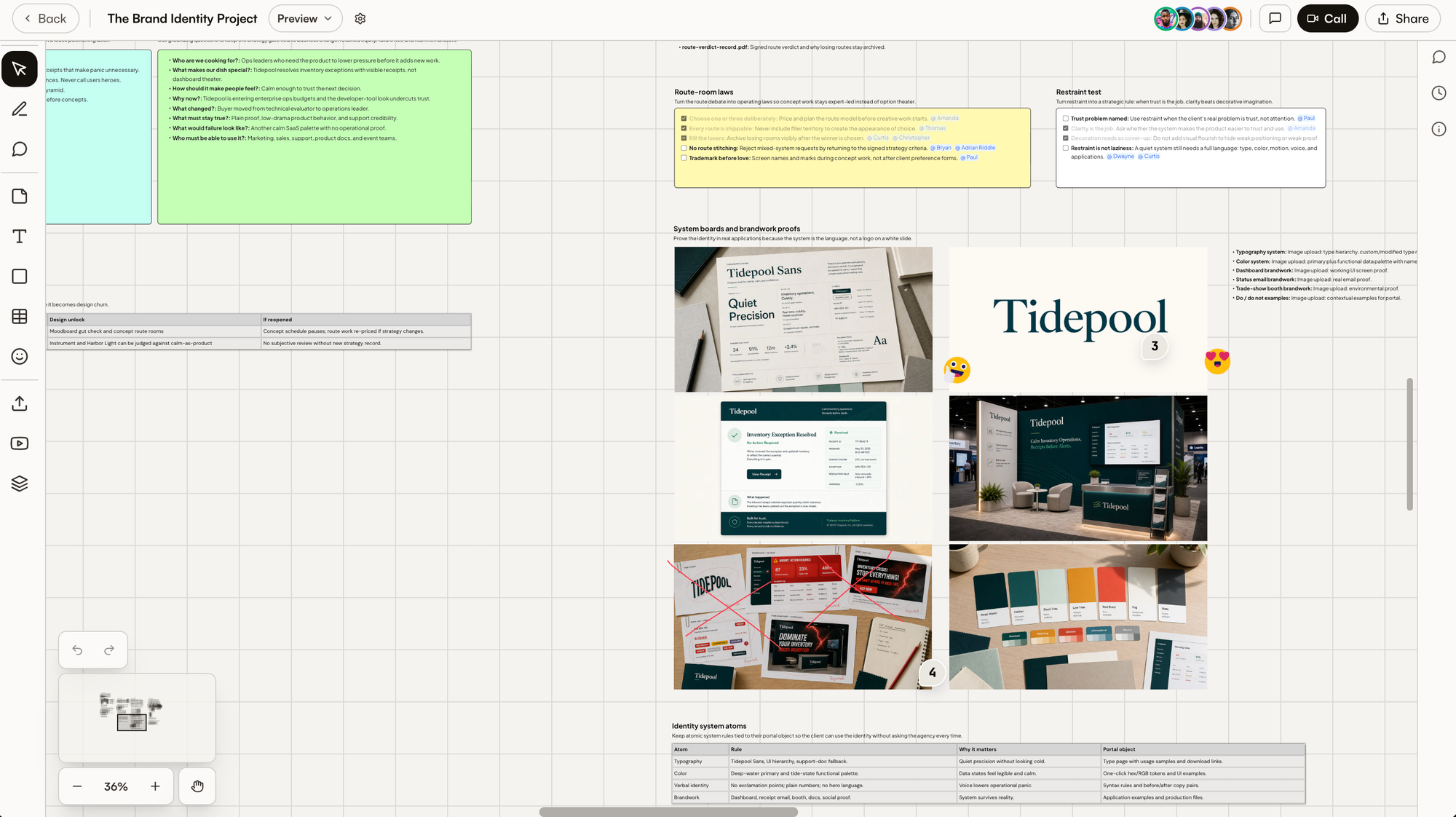
Task: Zoom in with the plus button
Action: (x=155, y=786)
